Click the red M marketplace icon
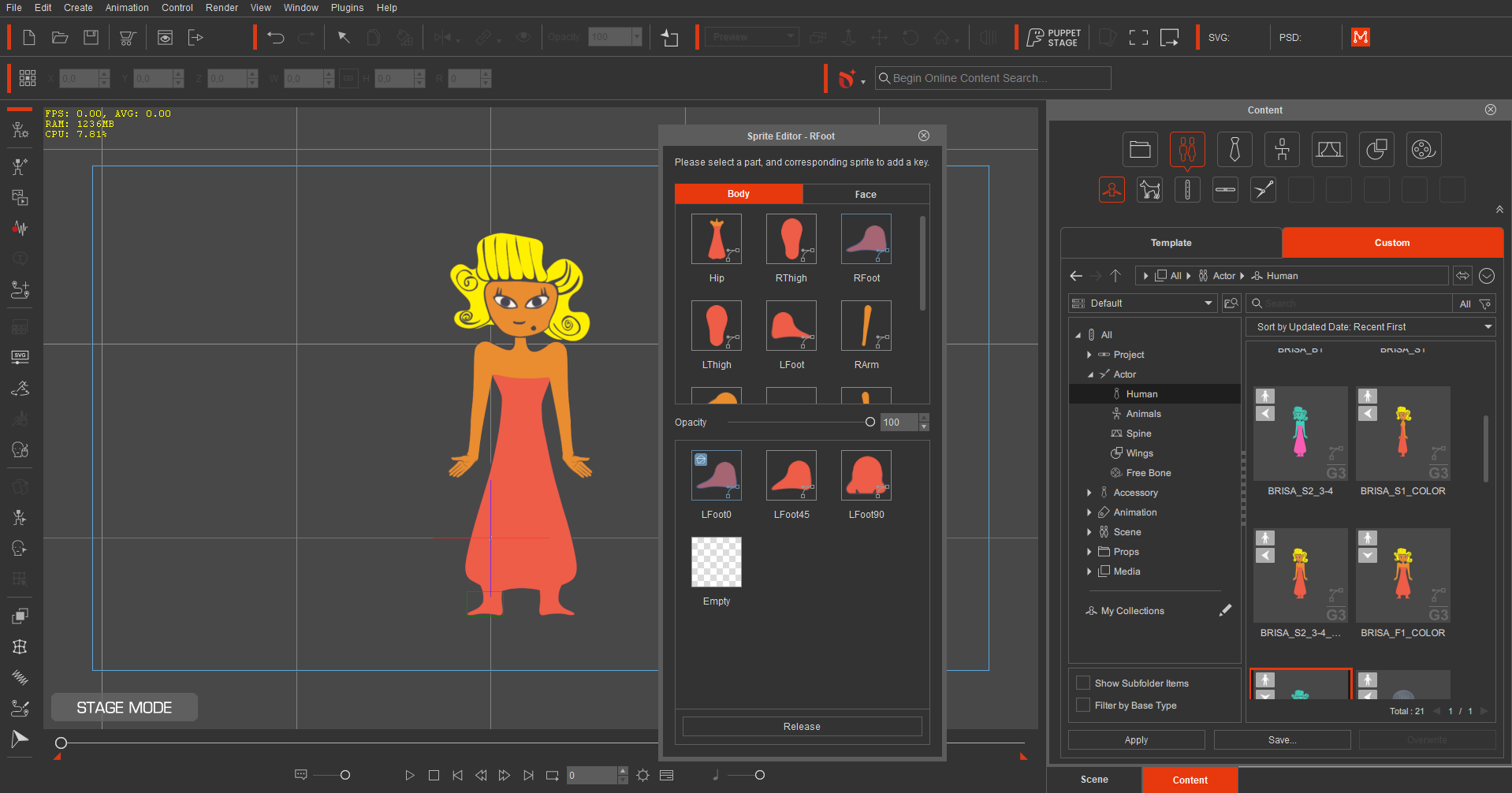The width and height of the screenshot is (1512, 793). [x=1361, y=37]
